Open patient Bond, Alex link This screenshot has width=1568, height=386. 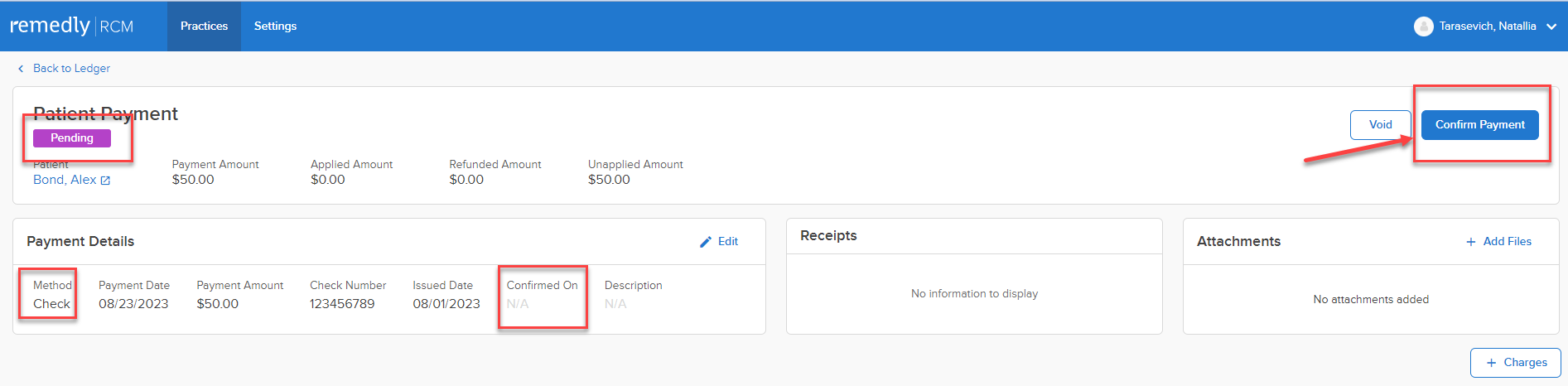click(x=65, y=180)
